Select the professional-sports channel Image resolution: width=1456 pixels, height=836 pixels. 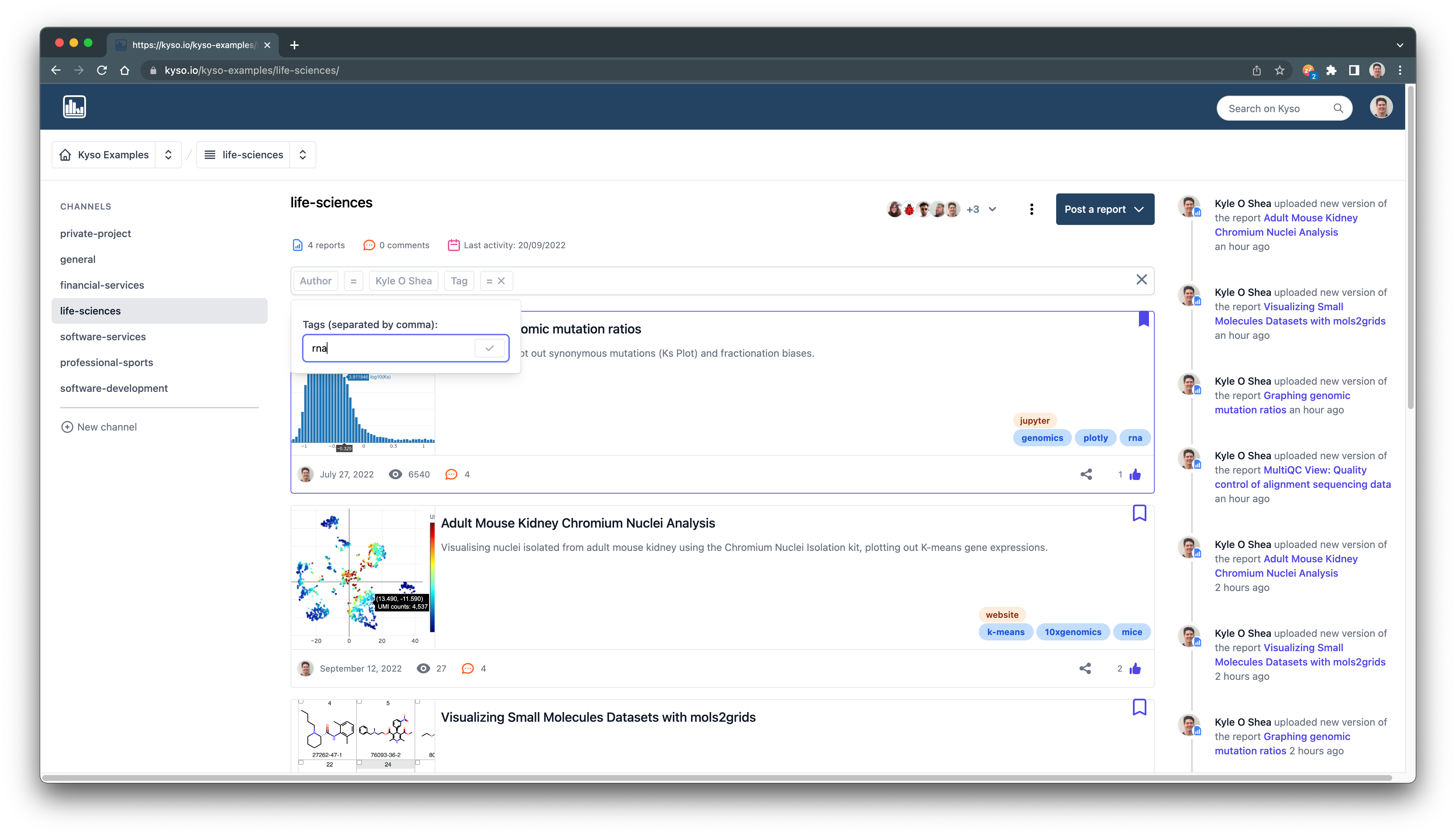106,362
